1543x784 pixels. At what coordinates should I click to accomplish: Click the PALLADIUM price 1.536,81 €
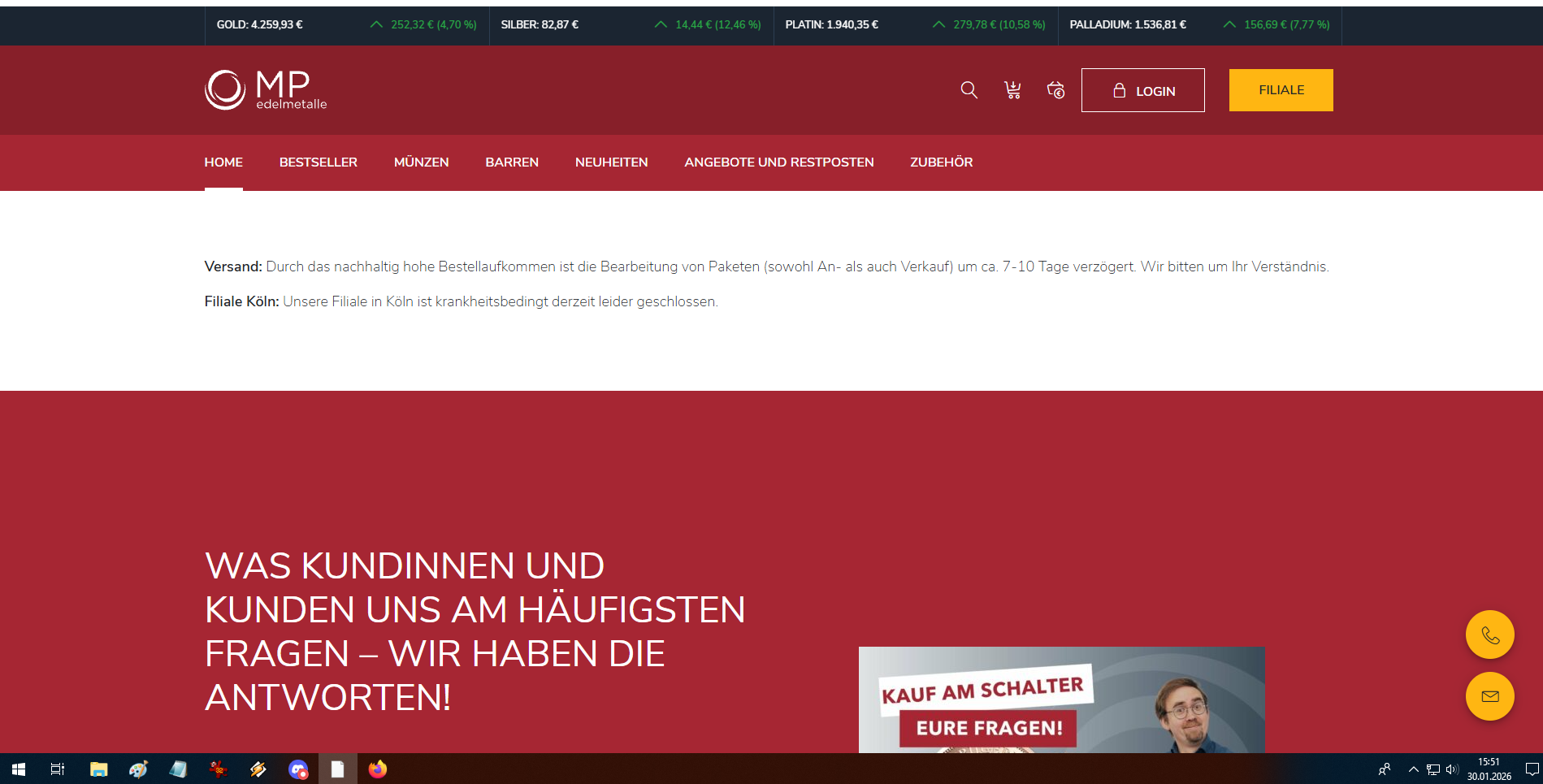1128,25
